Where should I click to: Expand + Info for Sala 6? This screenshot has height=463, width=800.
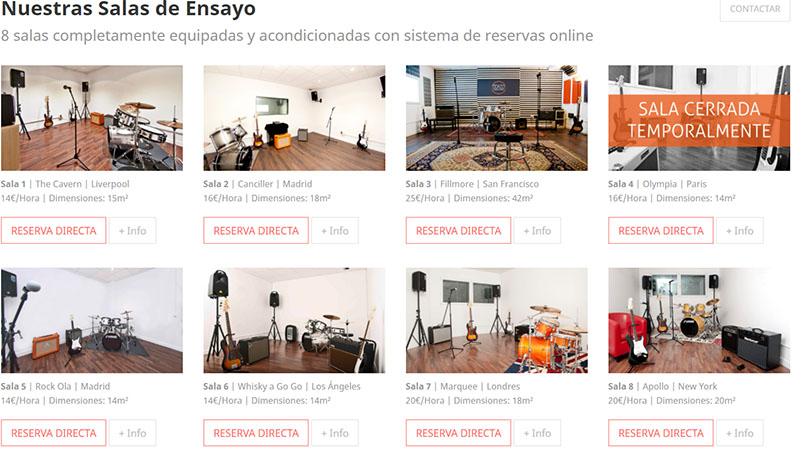point(335,433)
